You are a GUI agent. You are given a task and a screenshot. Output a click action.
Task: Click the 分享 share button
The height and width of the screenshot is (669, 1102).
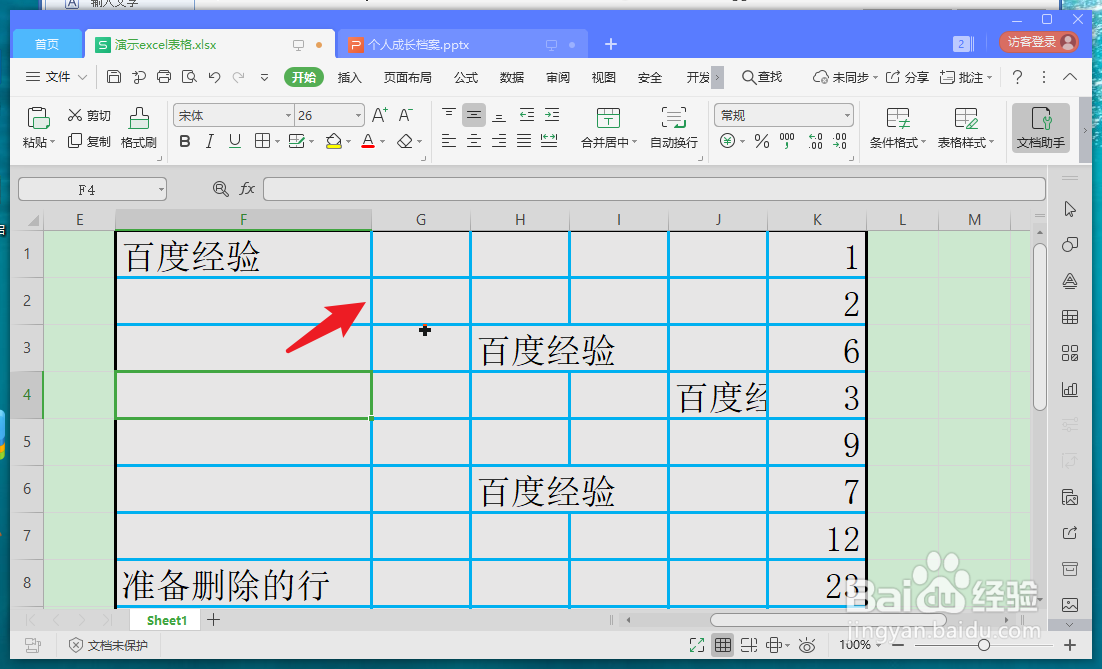pyautogui.click(x=907, y=77)
